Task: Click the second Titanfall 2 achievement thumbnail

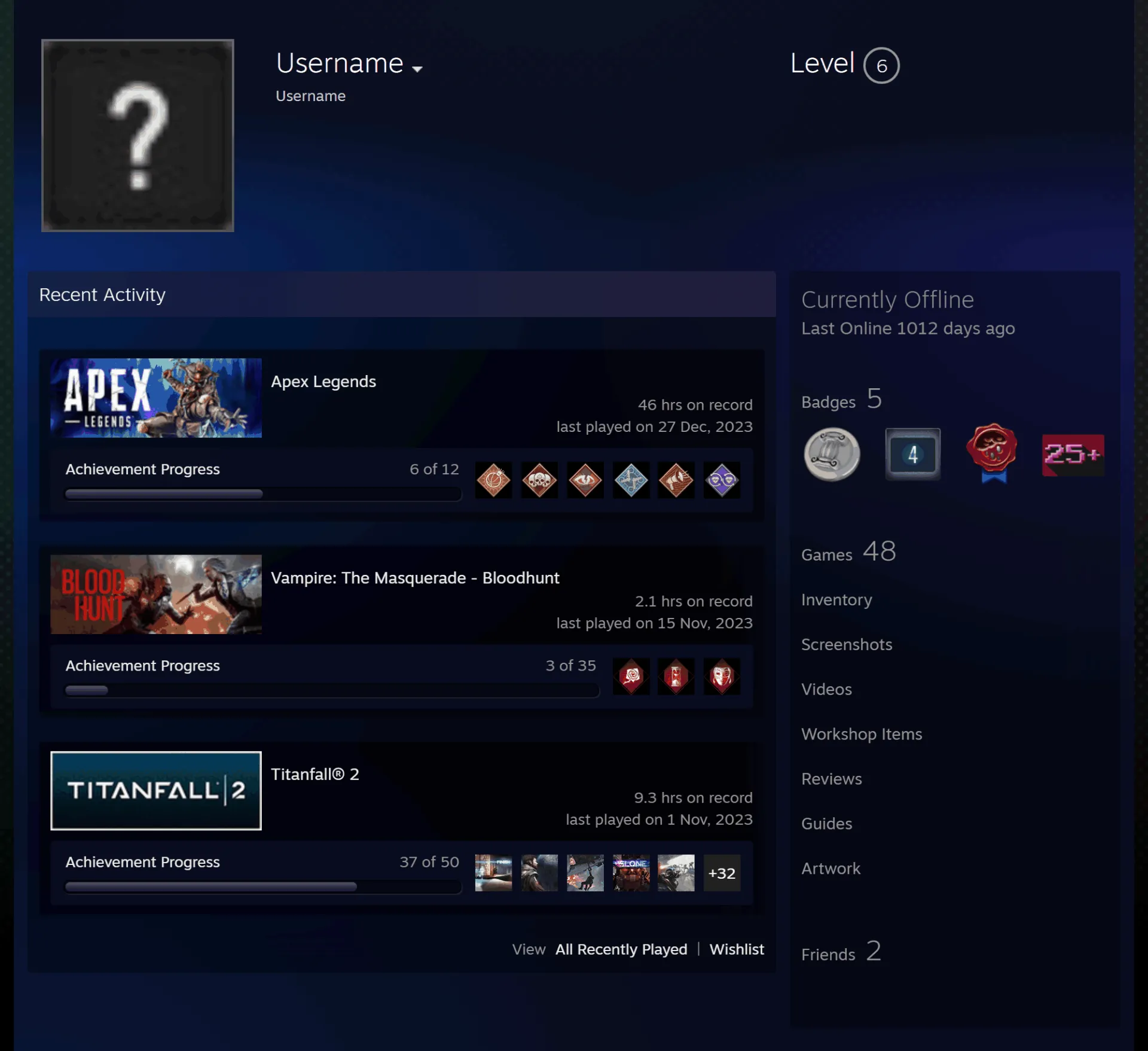Action: 539,873
